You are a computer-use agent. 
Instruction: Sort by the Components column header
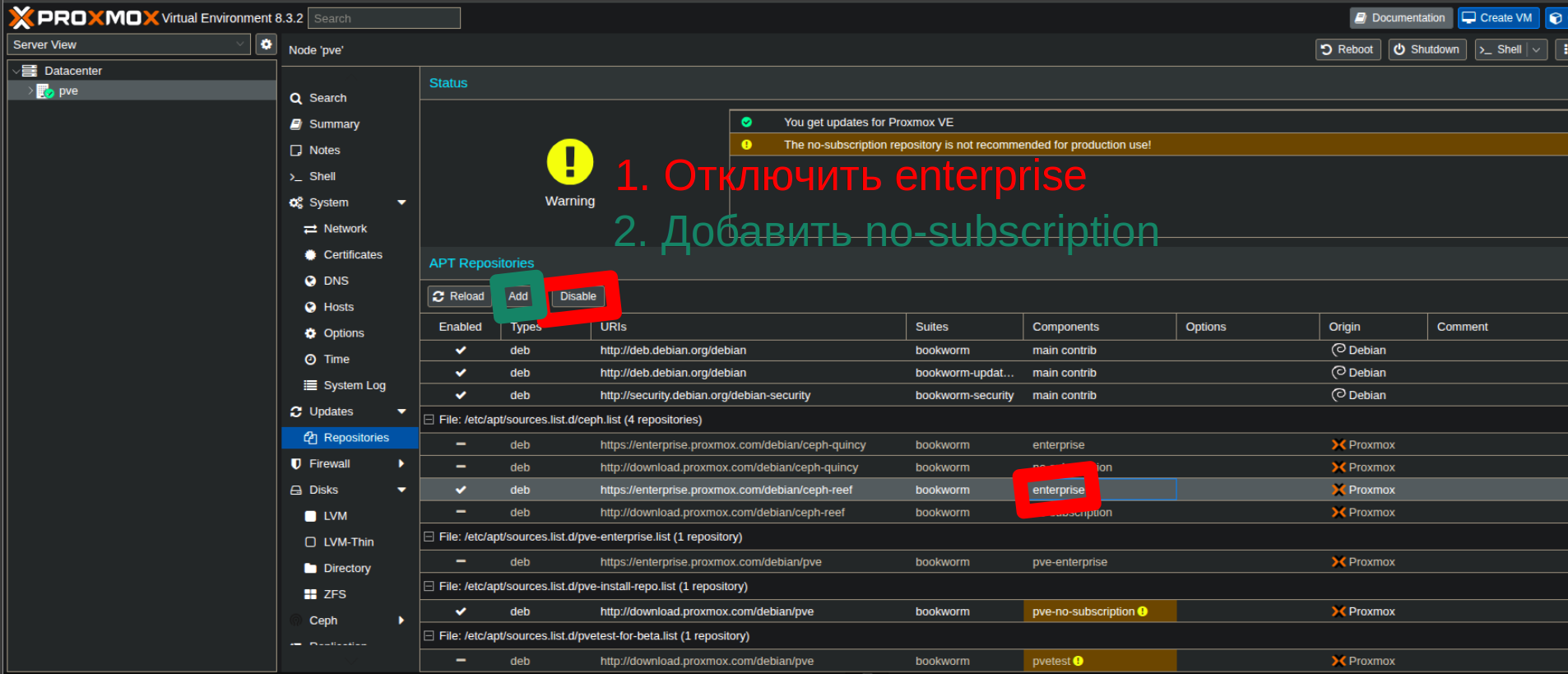[1100, 327]
